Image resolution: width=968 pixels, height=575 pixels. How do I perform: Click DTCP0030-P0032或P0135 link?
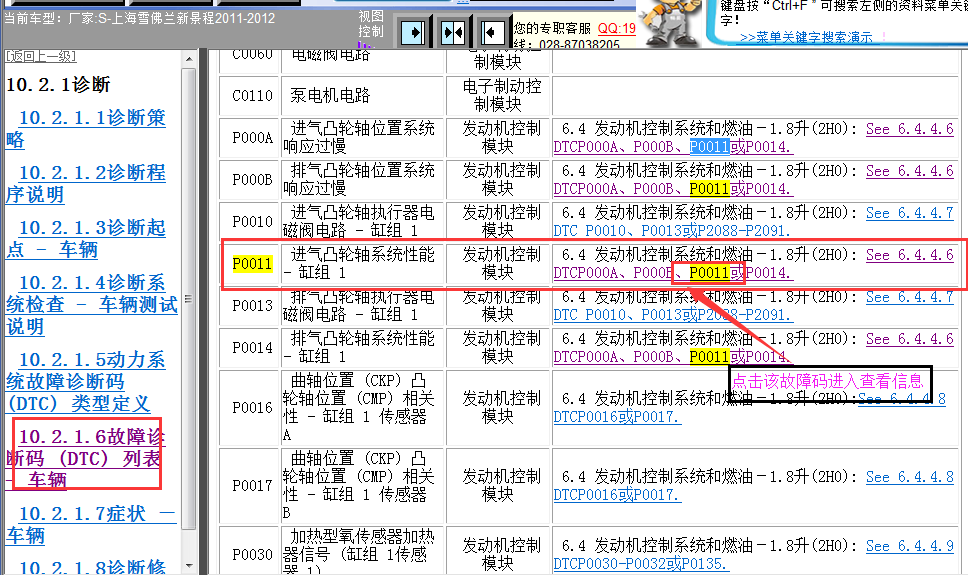coord(640,564)
